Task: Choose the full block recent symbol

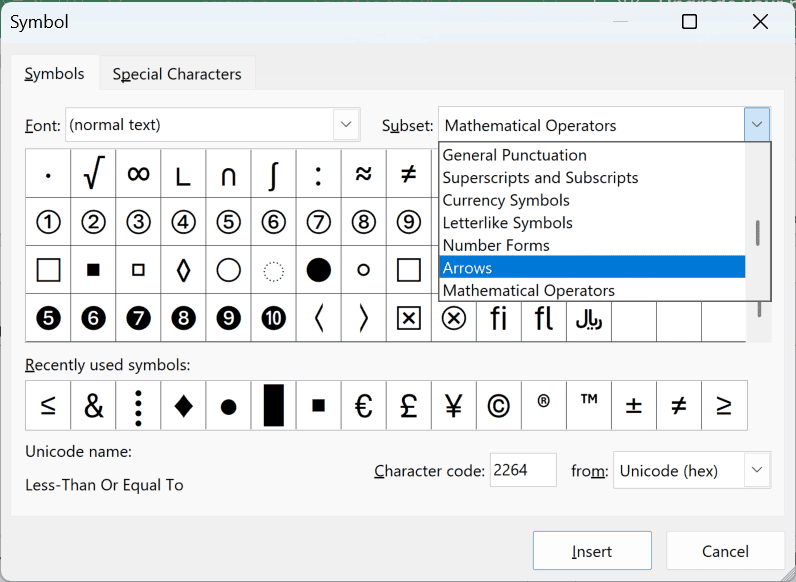Action: coord(274,405)
